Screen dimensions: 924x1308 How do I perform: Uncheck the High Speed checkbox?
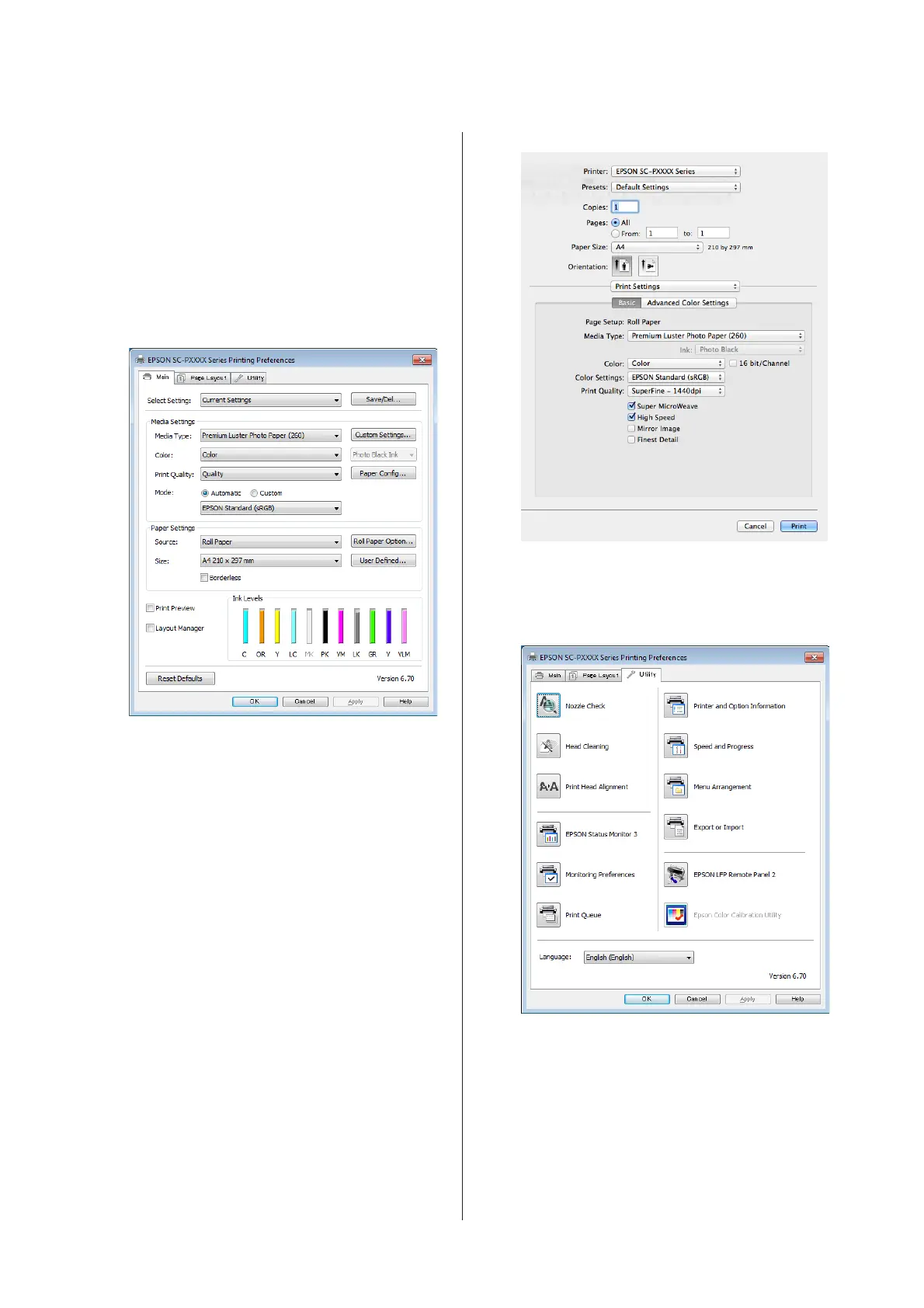(631, 417)
